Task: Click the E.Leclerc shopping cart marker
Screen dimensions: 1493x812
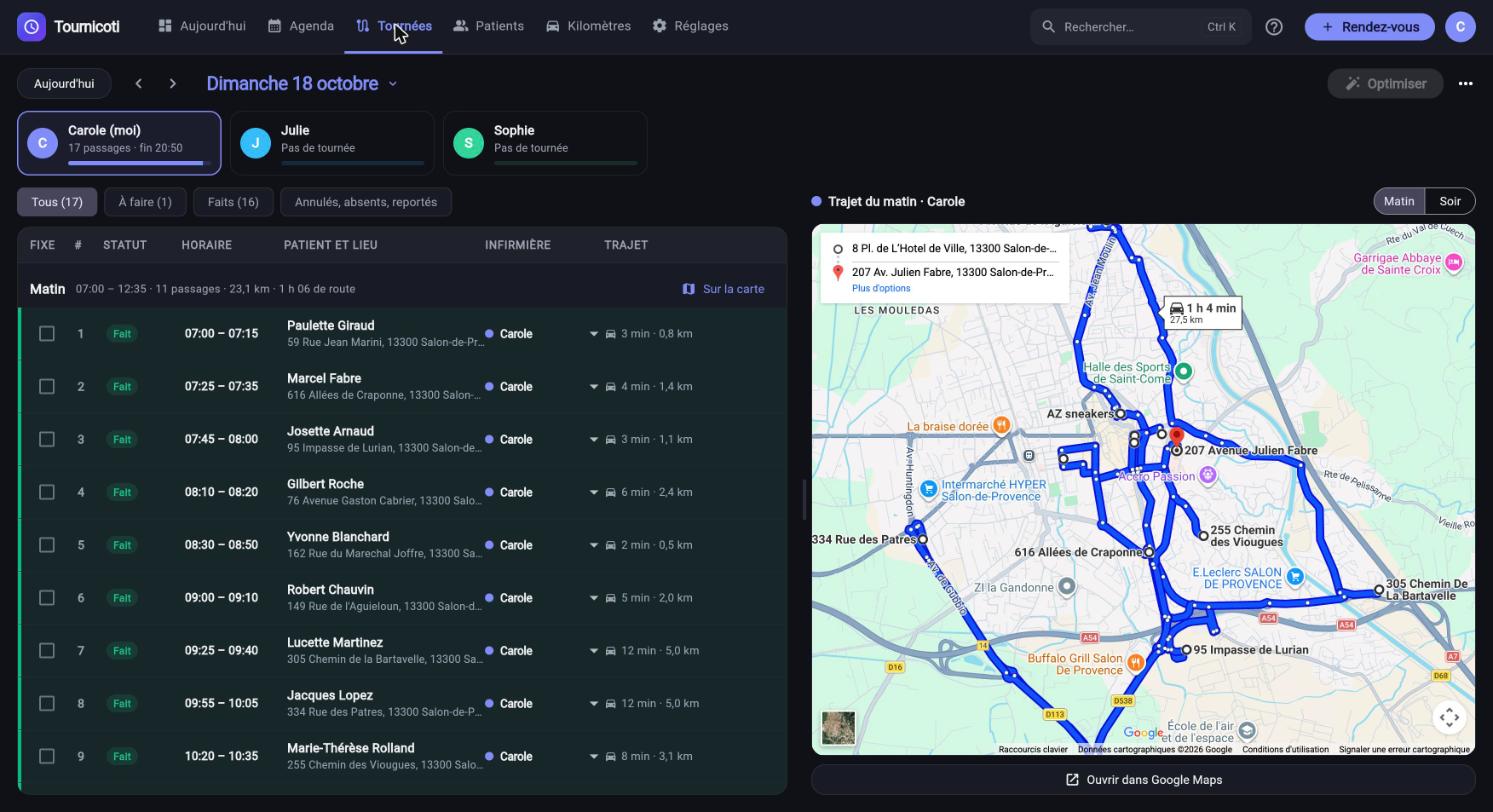Action: (1295, 576)
